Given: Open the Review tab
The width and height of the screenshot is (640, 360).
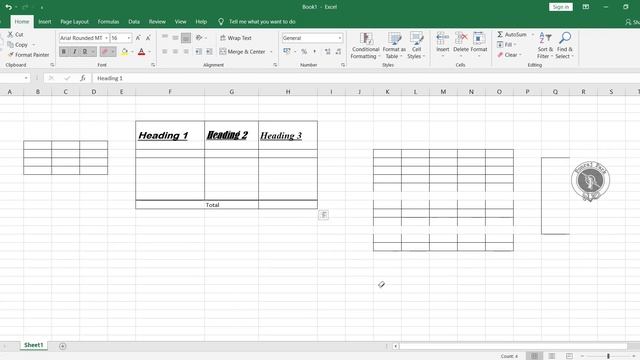Looking at the screenshot, I should pyautogui.click(x=157, y=22).
